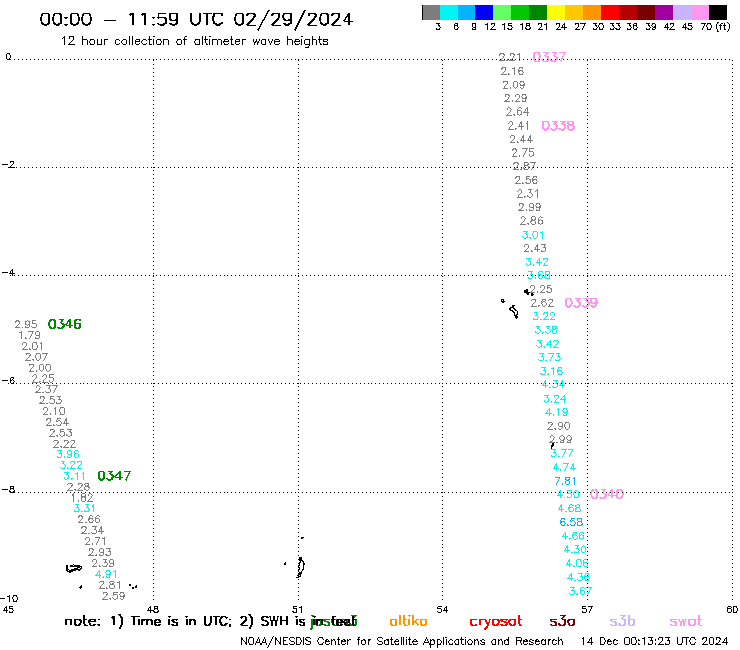Select the pink 0338 time label
This screenshot has width=740, height=650.
click(x=558, y=126)
